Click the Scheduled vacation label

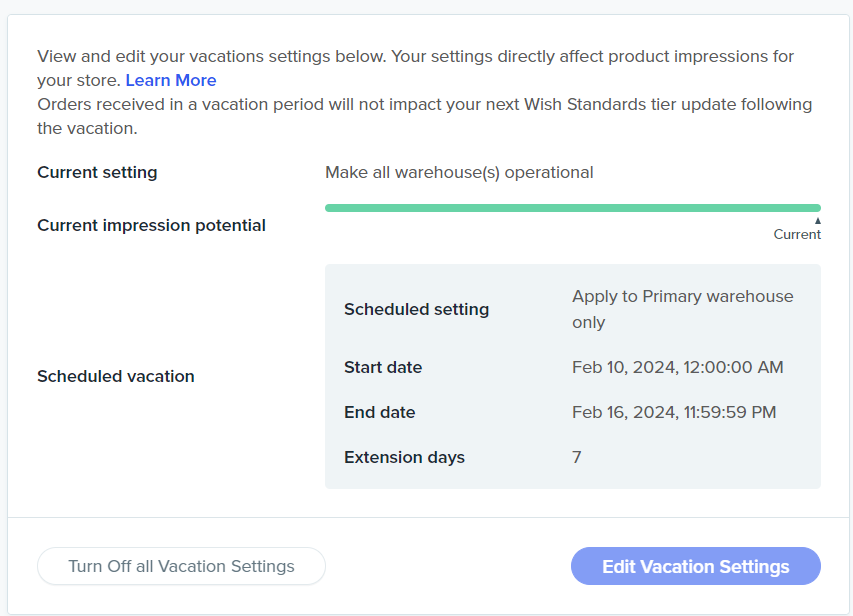(x=115, y=376)
